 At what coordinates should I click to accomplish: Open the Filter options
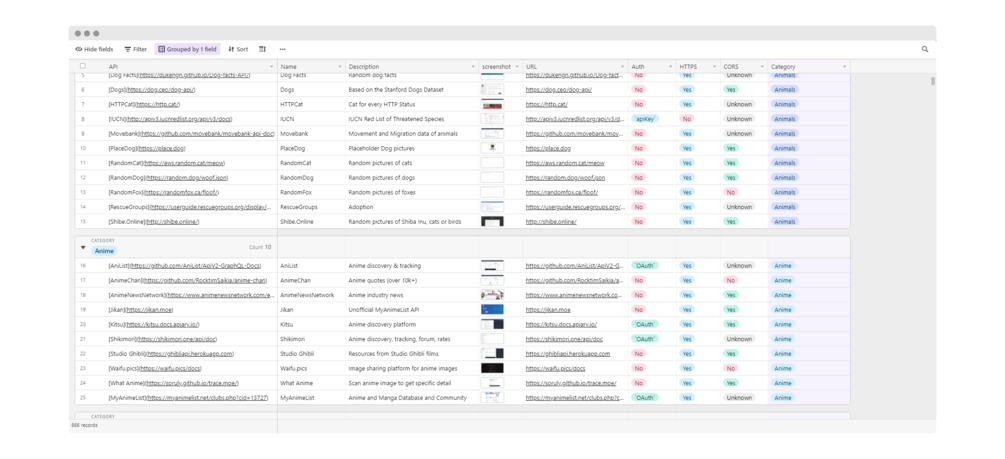[x=135, y=49]
